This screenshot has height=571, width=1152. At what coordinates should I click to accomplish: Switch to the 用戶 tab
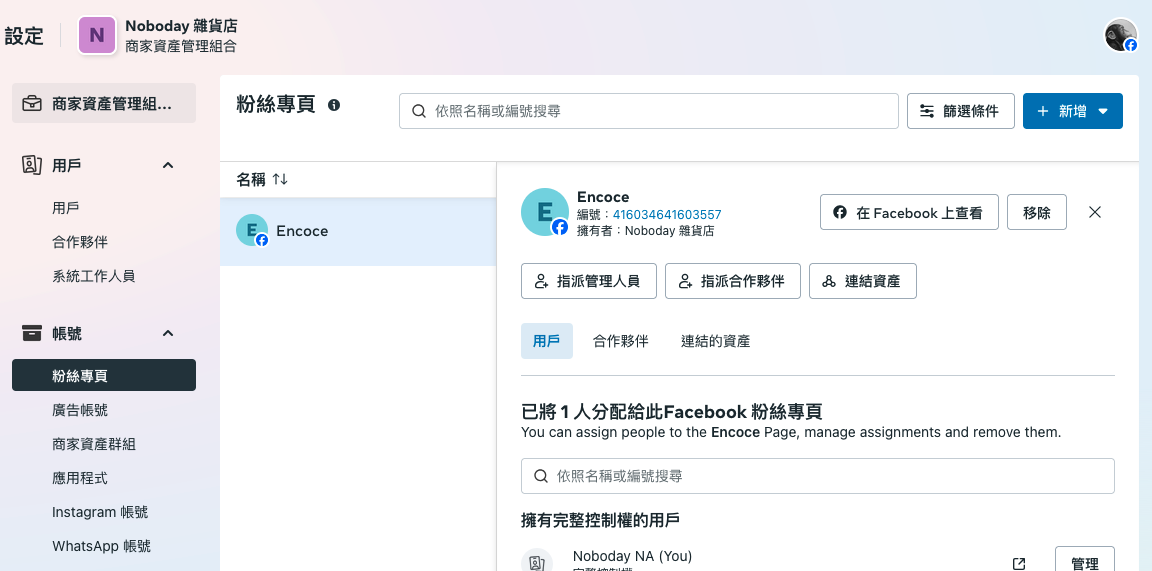pyautogui.click(x=547, y=341)
